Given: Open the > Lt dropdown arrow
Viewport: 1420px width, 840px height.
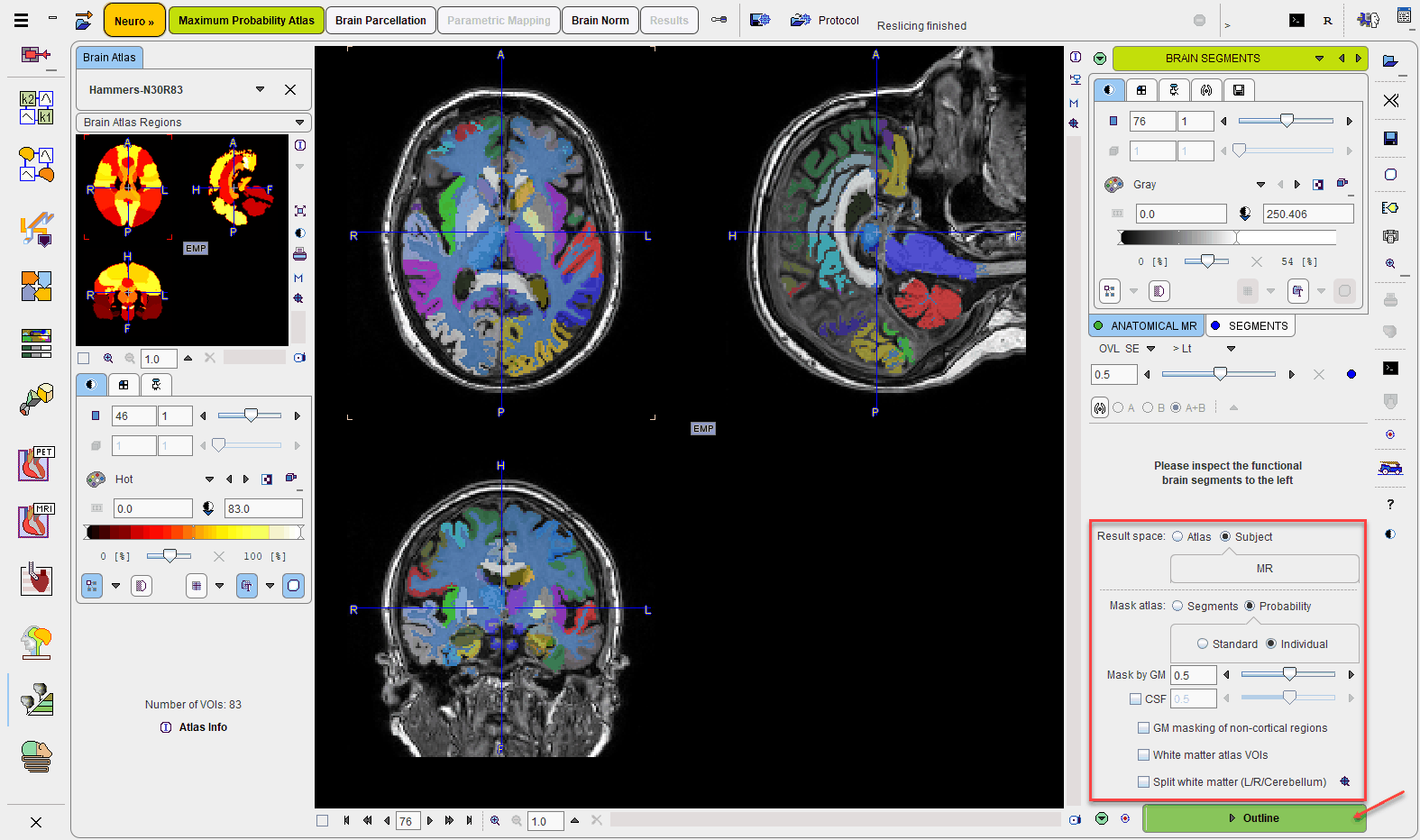Looking at the screenshot, I should click(1231, 349).
